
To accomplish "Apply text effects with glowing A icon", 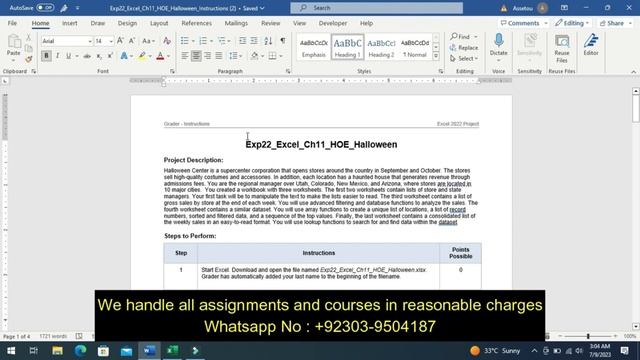I will (124, 56).
